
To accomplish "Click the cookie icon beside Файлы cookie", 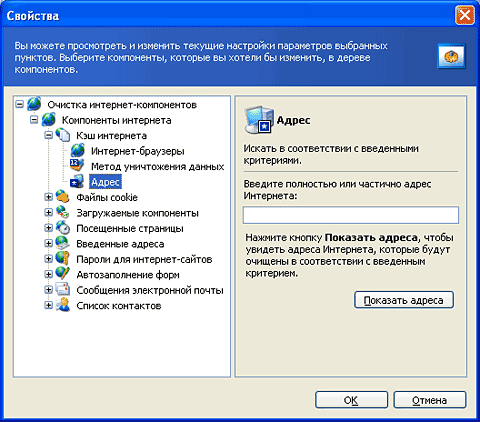I will (63, 197).
